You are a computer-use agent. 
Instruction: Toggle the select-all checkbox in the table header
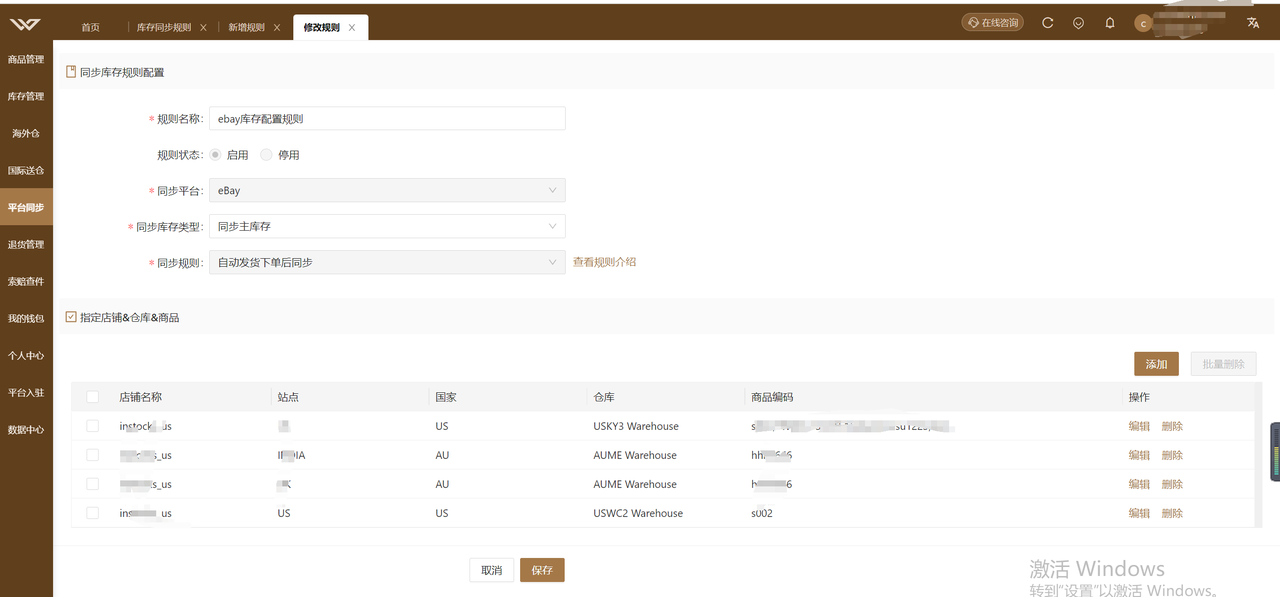(x=92, y=396)
